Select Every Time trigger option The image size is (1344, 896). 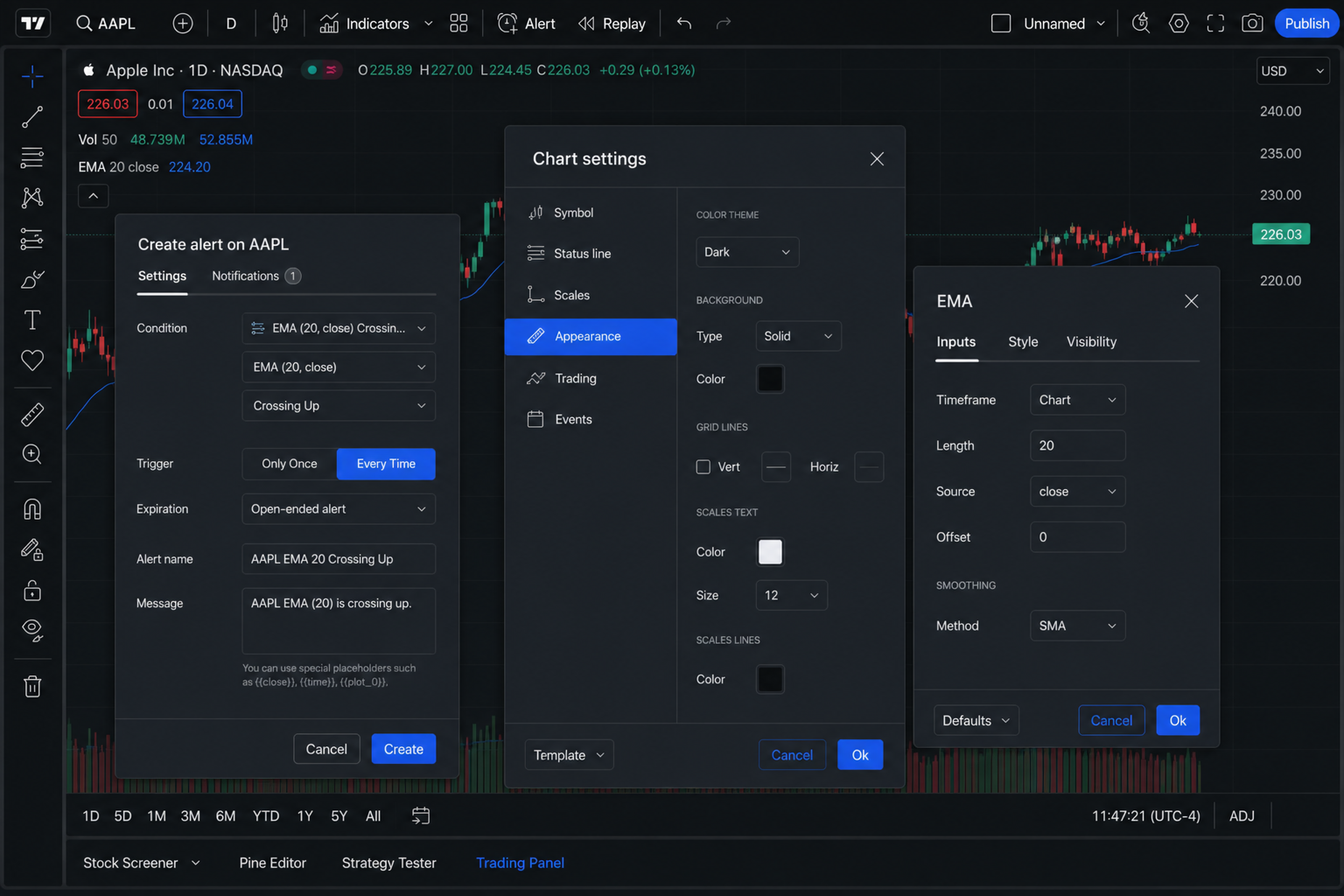386,464
